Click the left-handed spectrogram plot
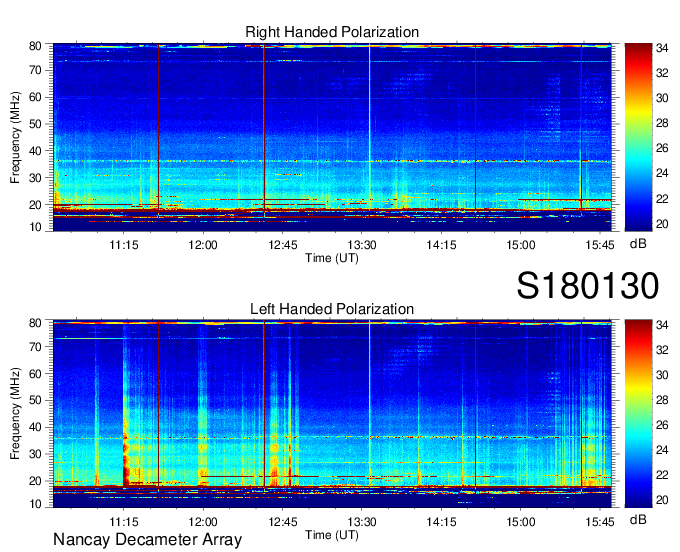The image size is (680, 552). [x=332, y=414]
